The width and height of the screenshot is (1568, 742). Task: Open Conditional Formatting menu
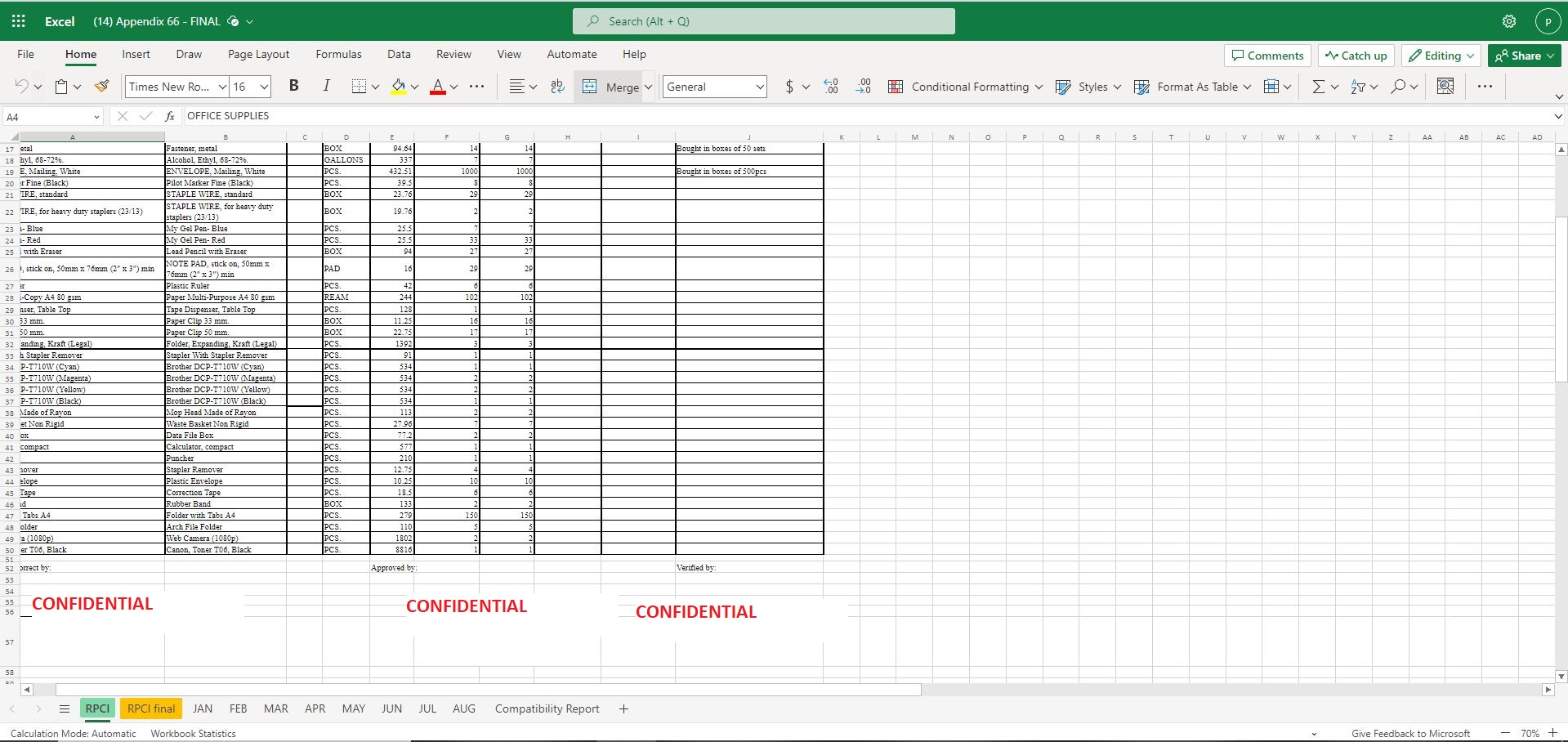click(965, 87)
